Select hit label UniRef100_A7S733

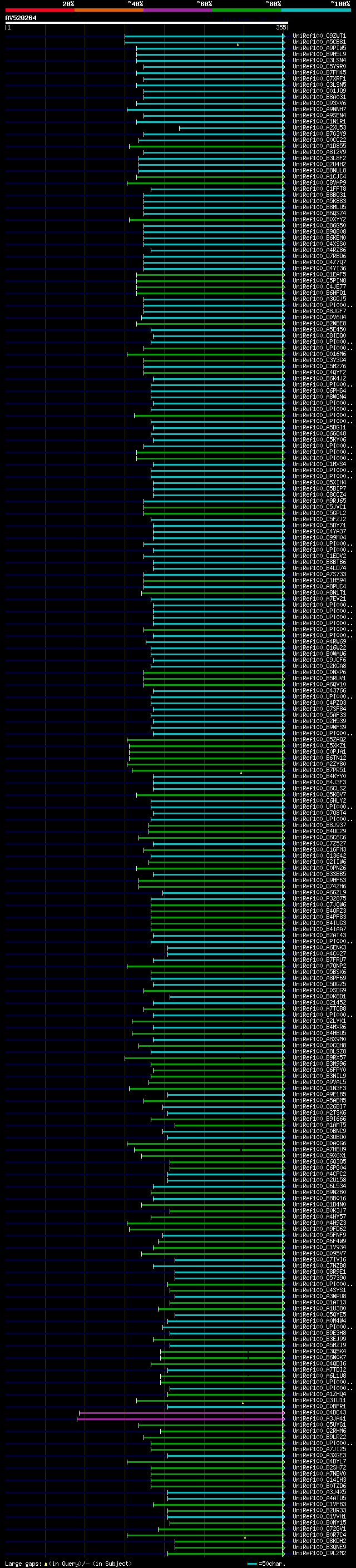[x=319, y=574]
